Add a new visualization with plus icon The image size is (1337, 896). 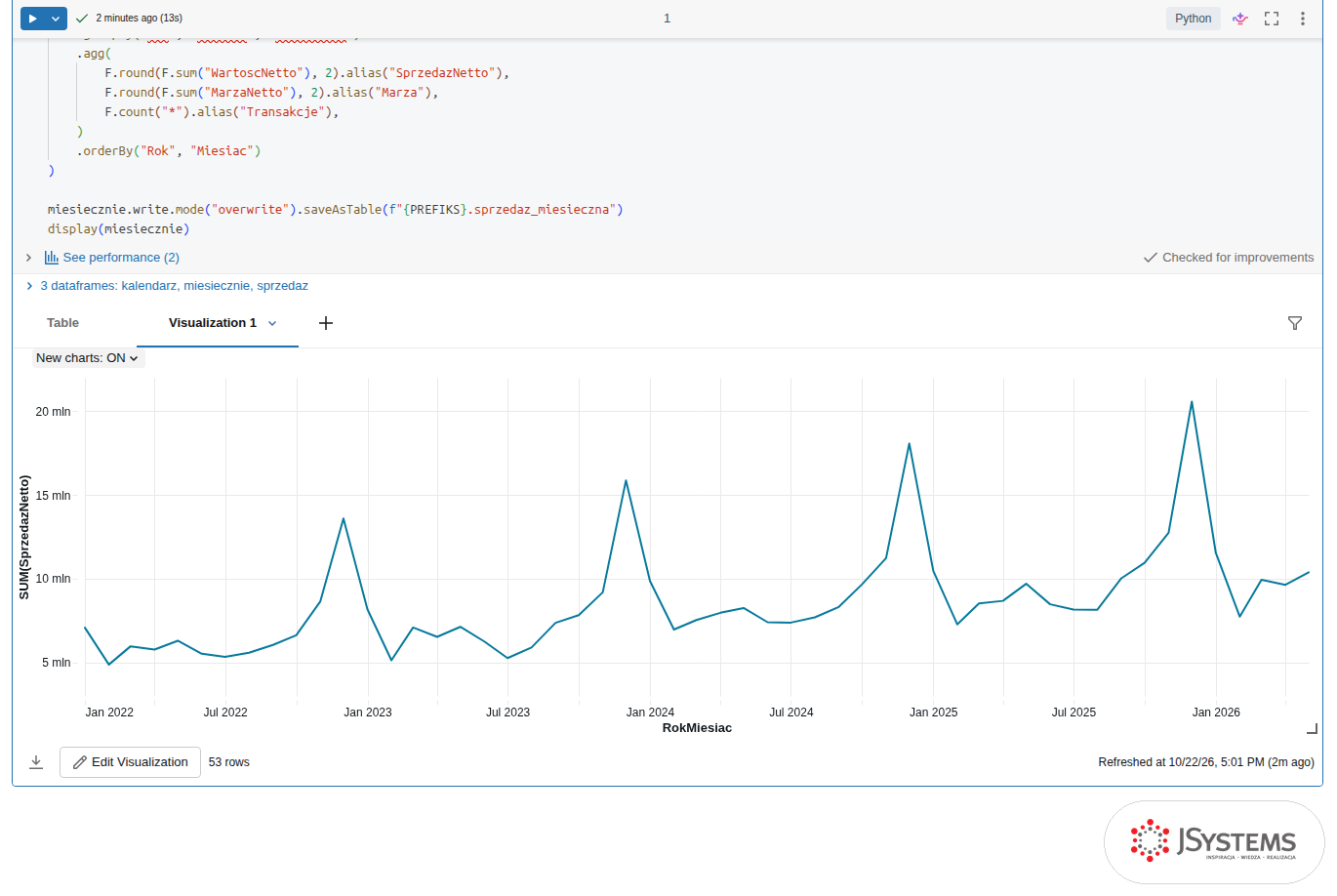click(x=326, y=323)
